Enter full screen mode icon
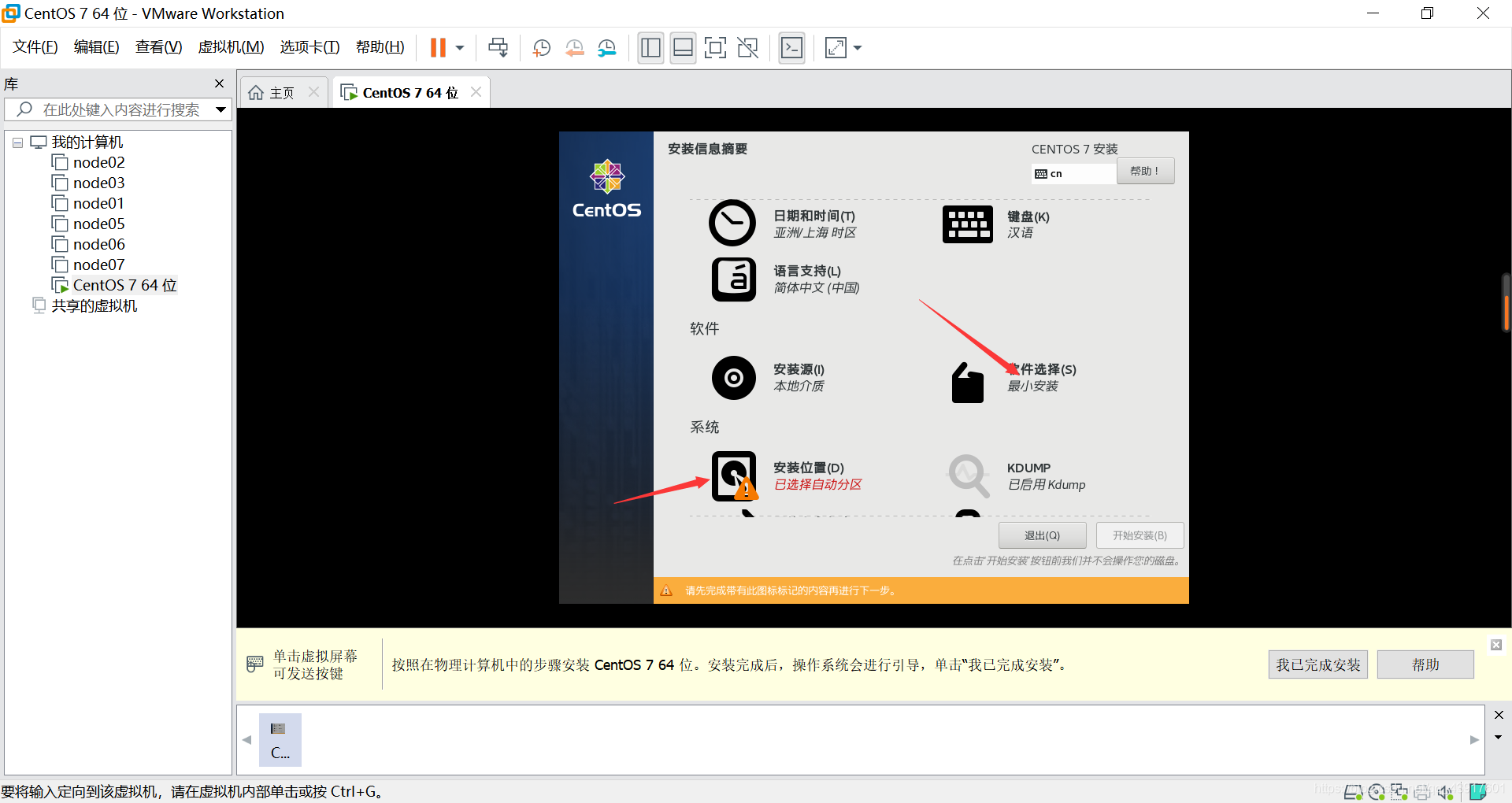The image size is (1512, 803). click(715, 48)
